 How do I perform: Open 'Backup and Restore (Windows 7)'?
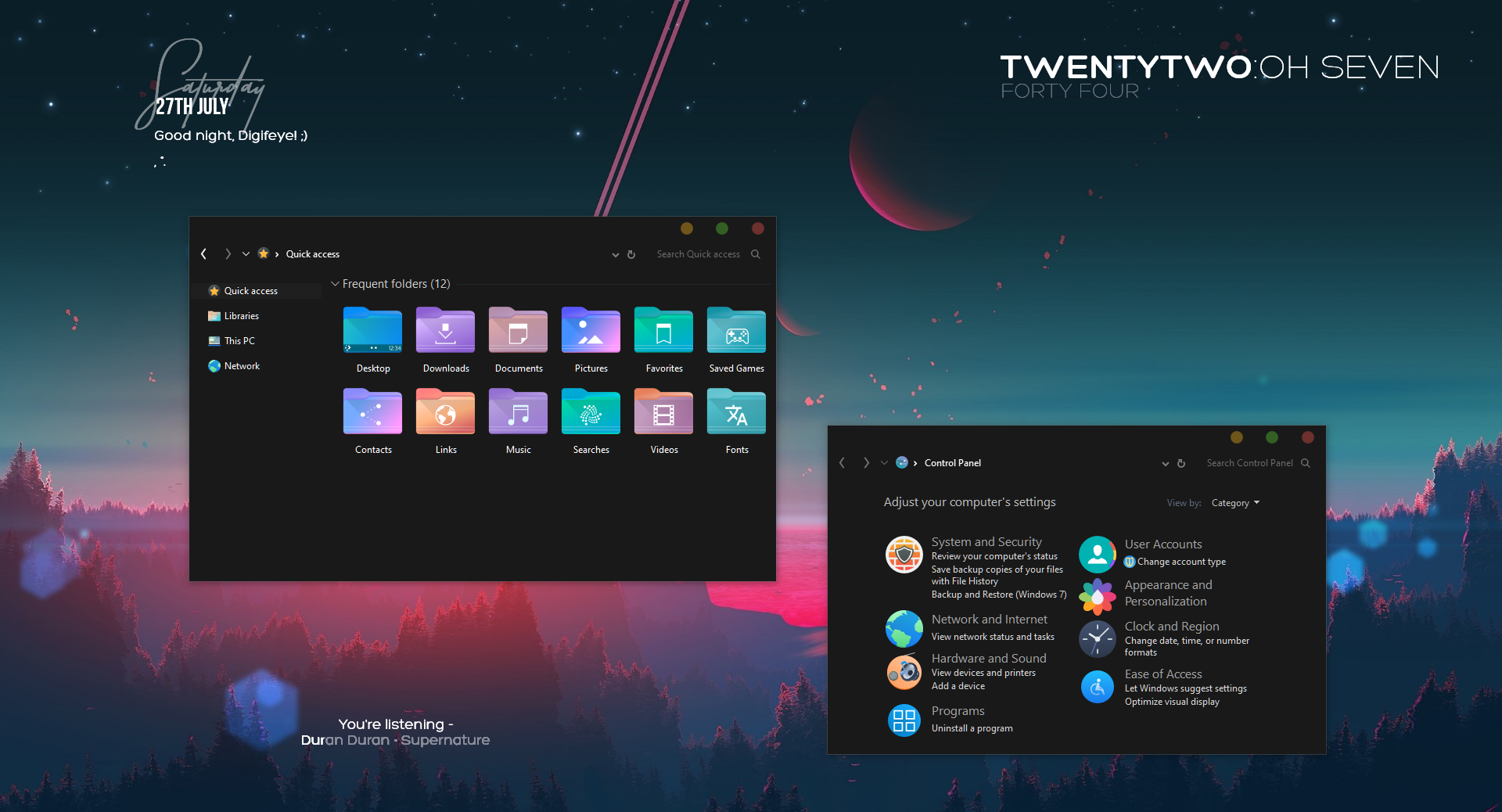click(998, 595)
